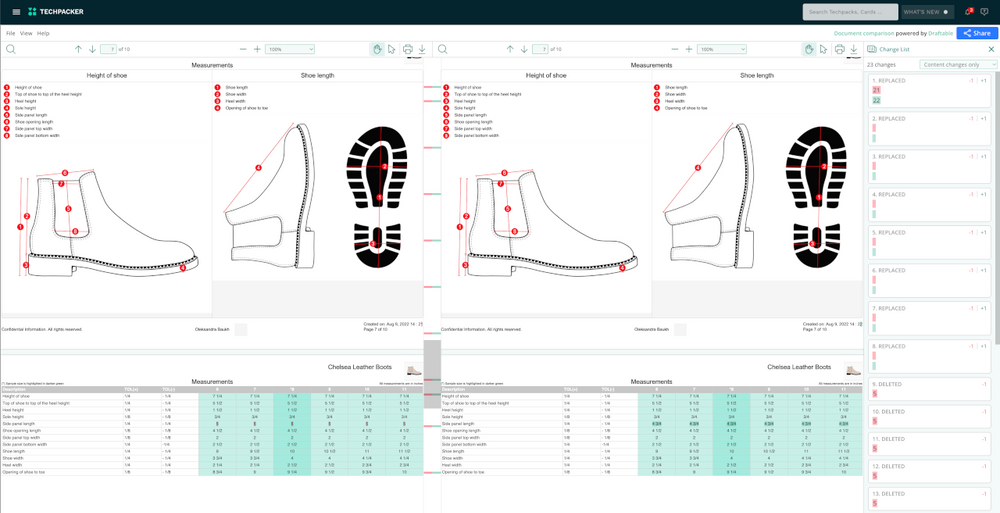Open the right viewer zoom level dropdown
The width and height of the screenshot is (1000, 513).
(x=722, y=49)
